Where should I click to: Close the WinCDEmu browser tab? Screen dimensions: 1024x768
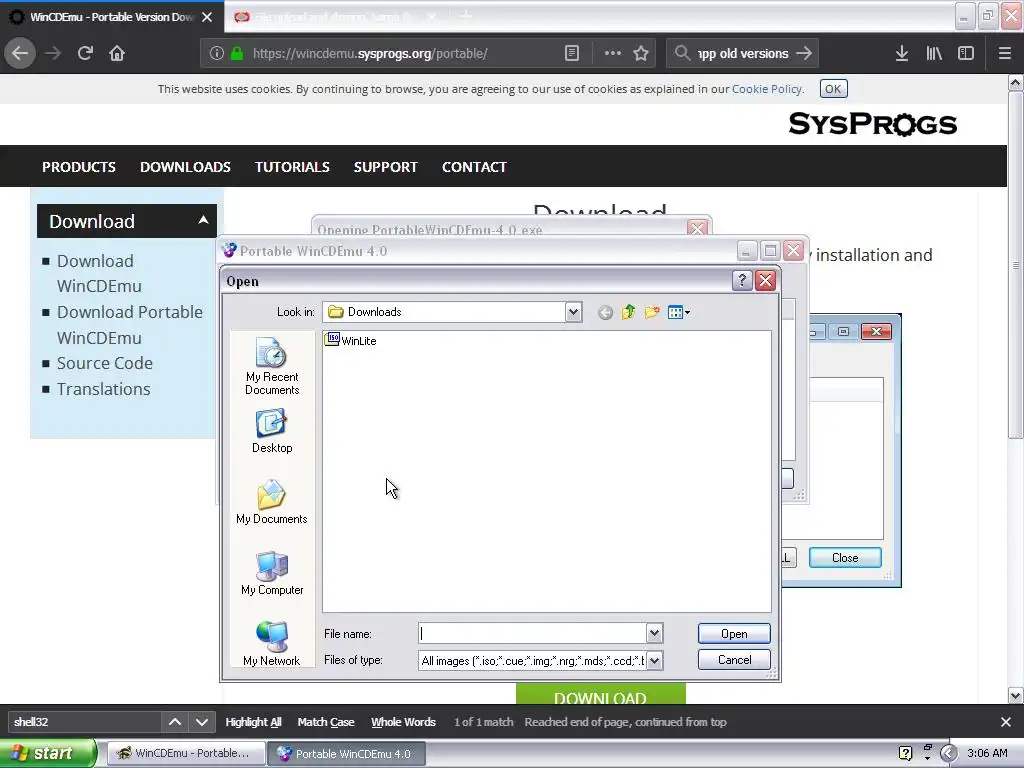point(207,17)
